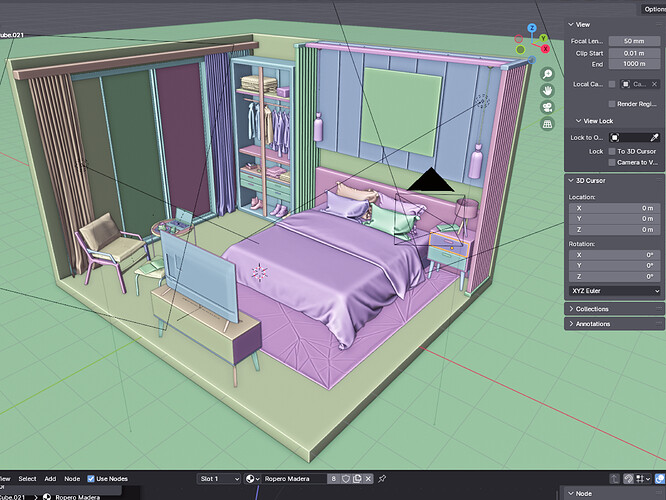Click the Clip Start 0.01 m field

click(634, 53)
